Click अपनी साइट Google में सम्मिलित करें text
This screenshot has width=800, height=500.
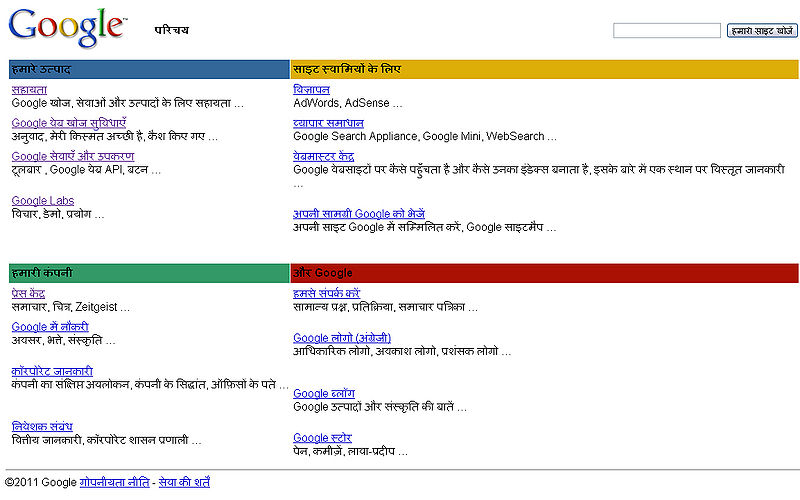click(x=424, y=227)
